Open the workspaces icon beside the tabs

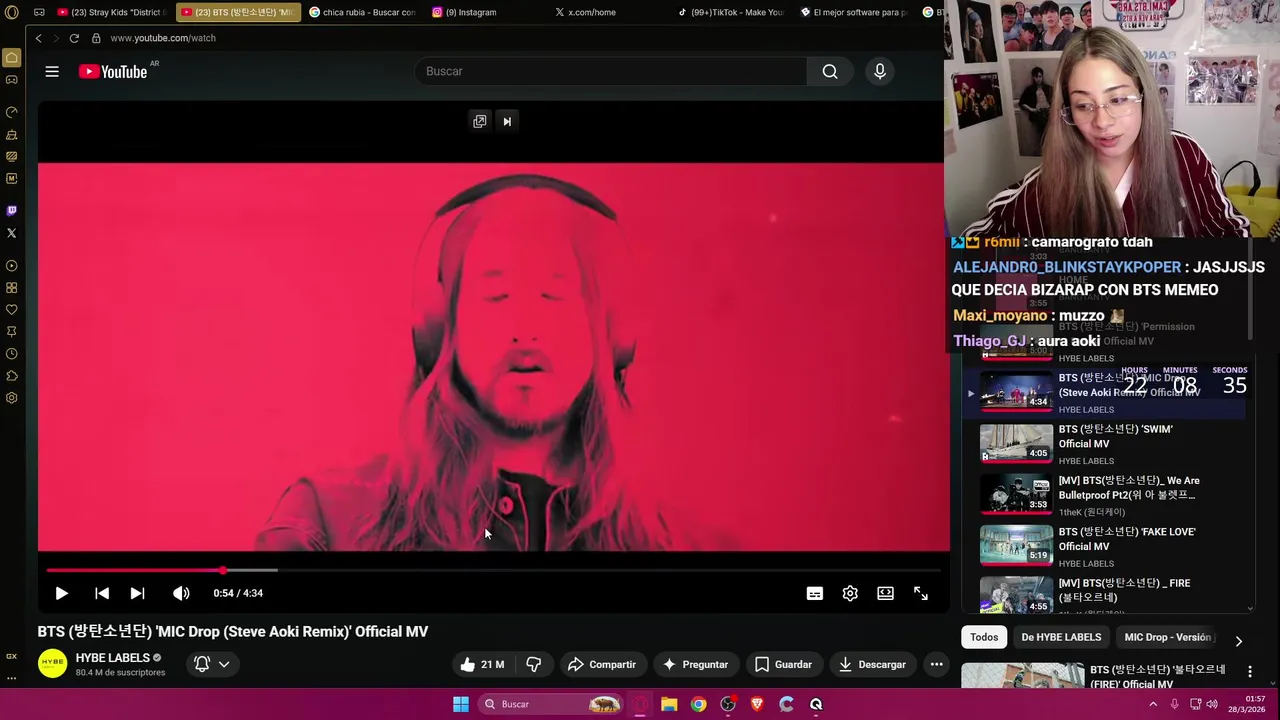[x=38, y=12]
